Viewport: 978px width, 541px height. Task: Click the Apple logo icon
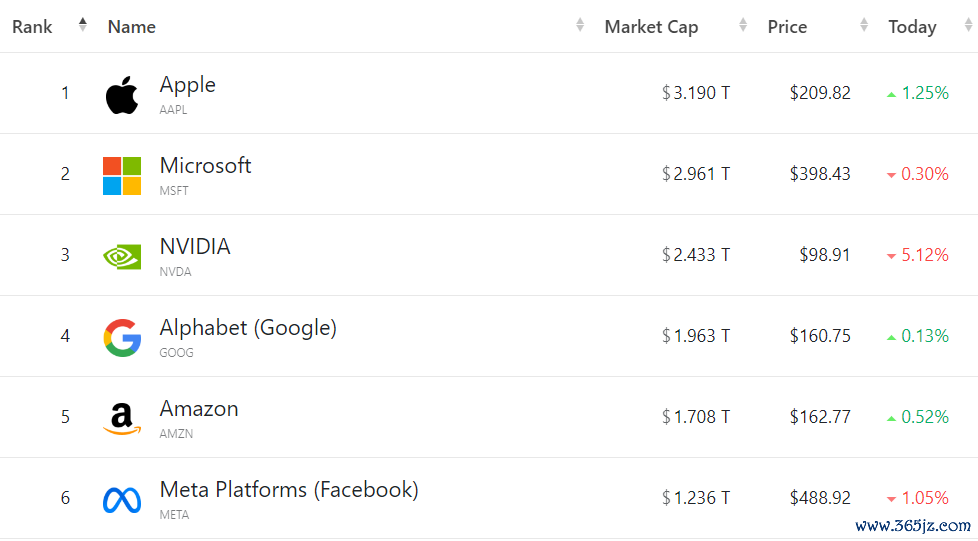(x=122, y=95)
